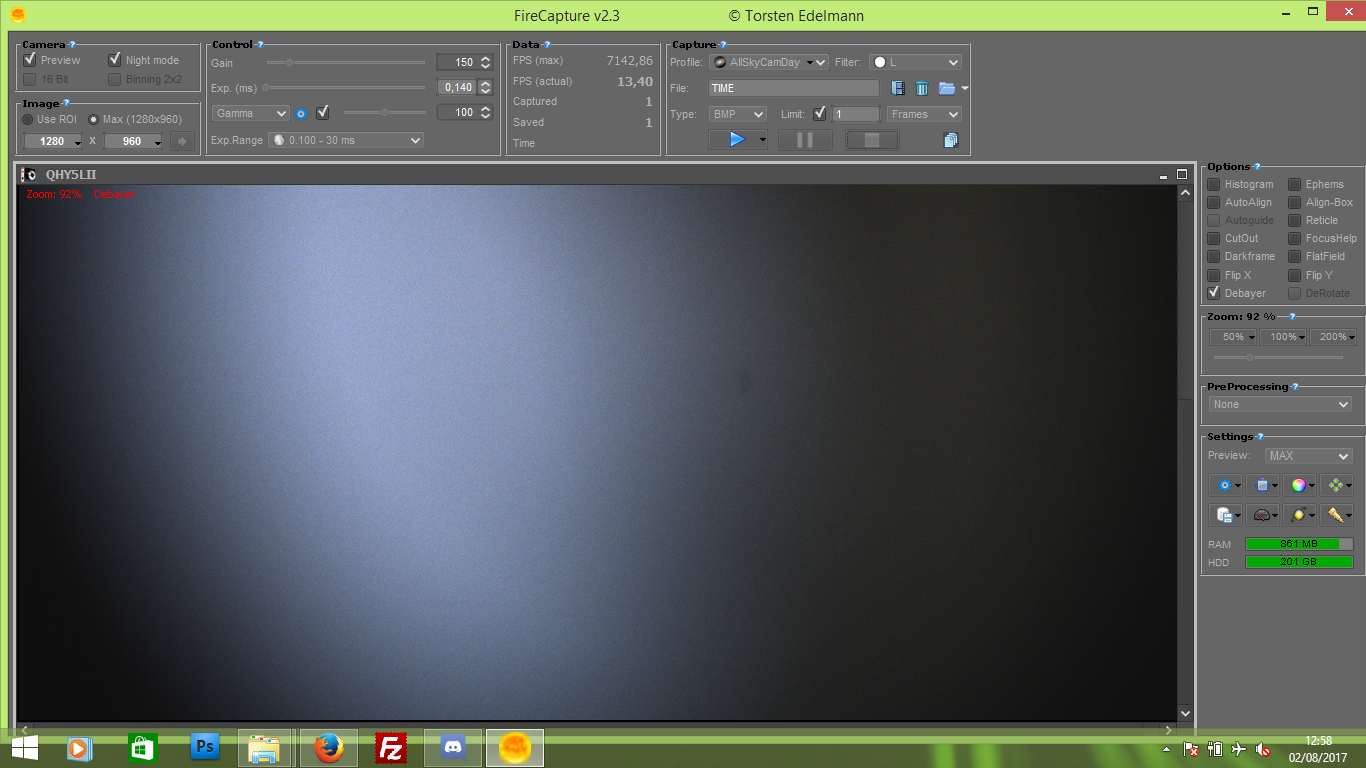Enable the Histogram option

click(x=1214, y=185)
